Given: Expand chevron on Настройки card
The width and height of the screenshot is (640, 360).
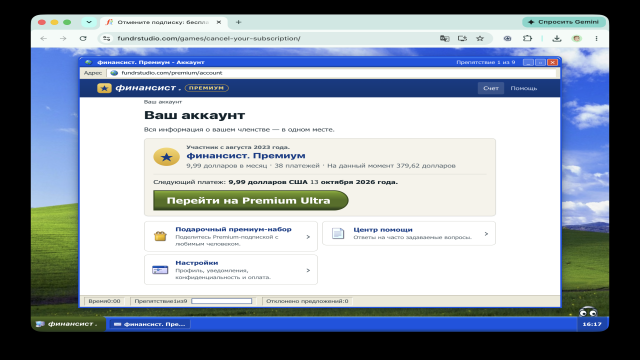Looking at the screenshot, I should [x=308, y=270].
